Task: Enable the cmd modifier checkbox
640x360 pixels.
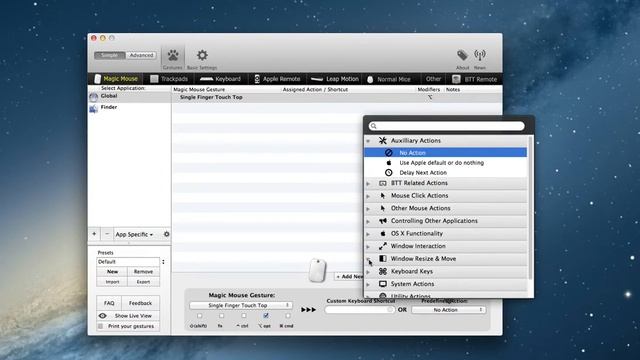Action: point(288,316)
